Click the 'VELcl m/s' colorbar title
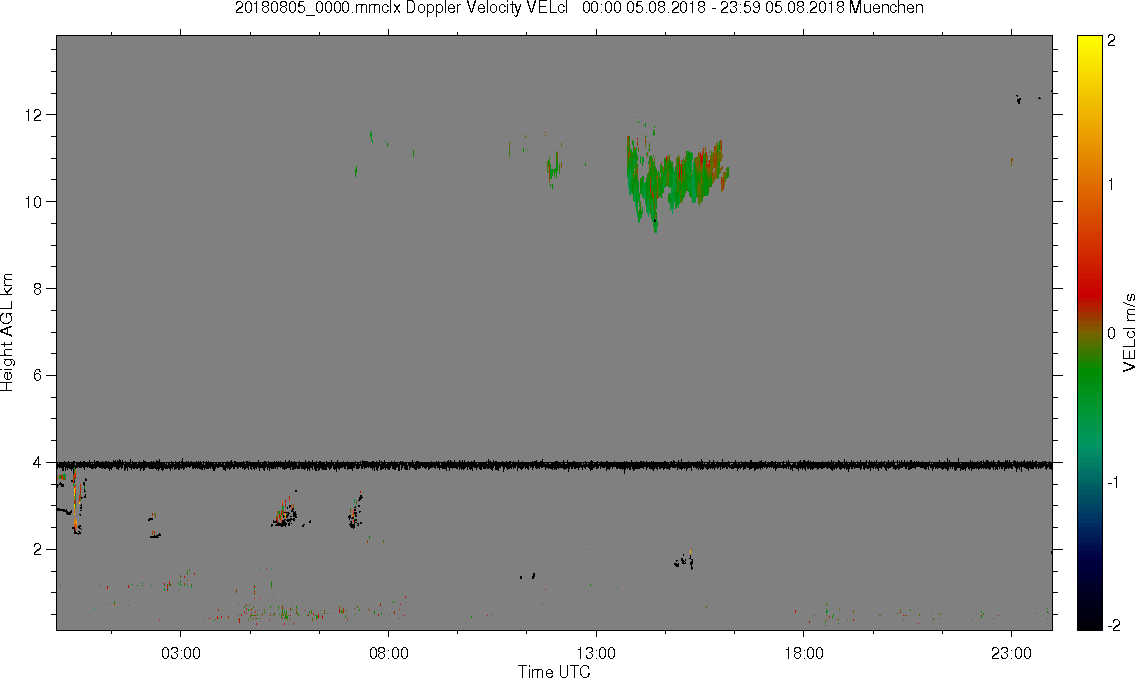1135x678 pixels. pos(1128,332)
